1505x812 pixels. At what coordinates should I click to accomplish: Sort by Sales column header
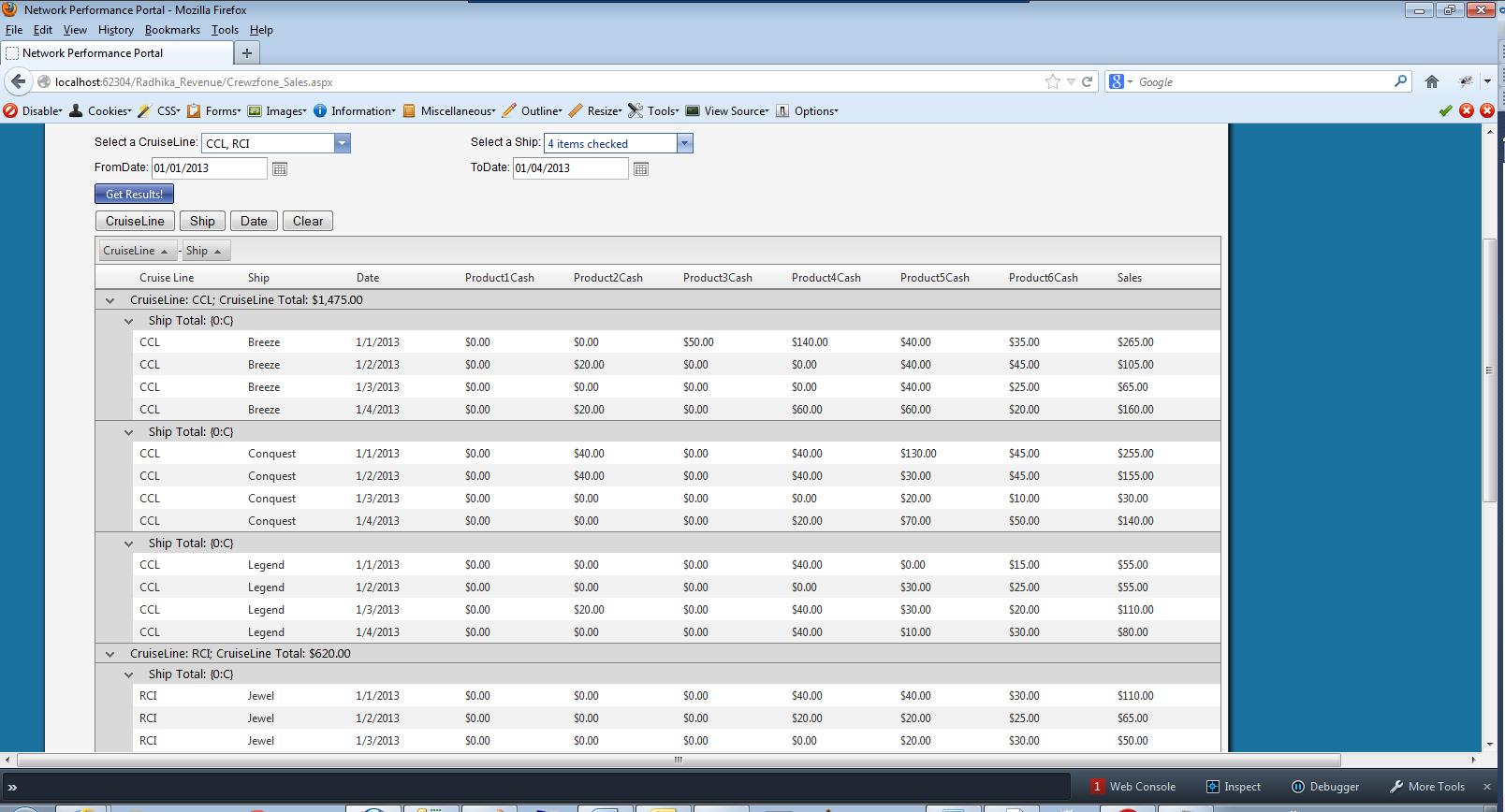point(1130,278)
